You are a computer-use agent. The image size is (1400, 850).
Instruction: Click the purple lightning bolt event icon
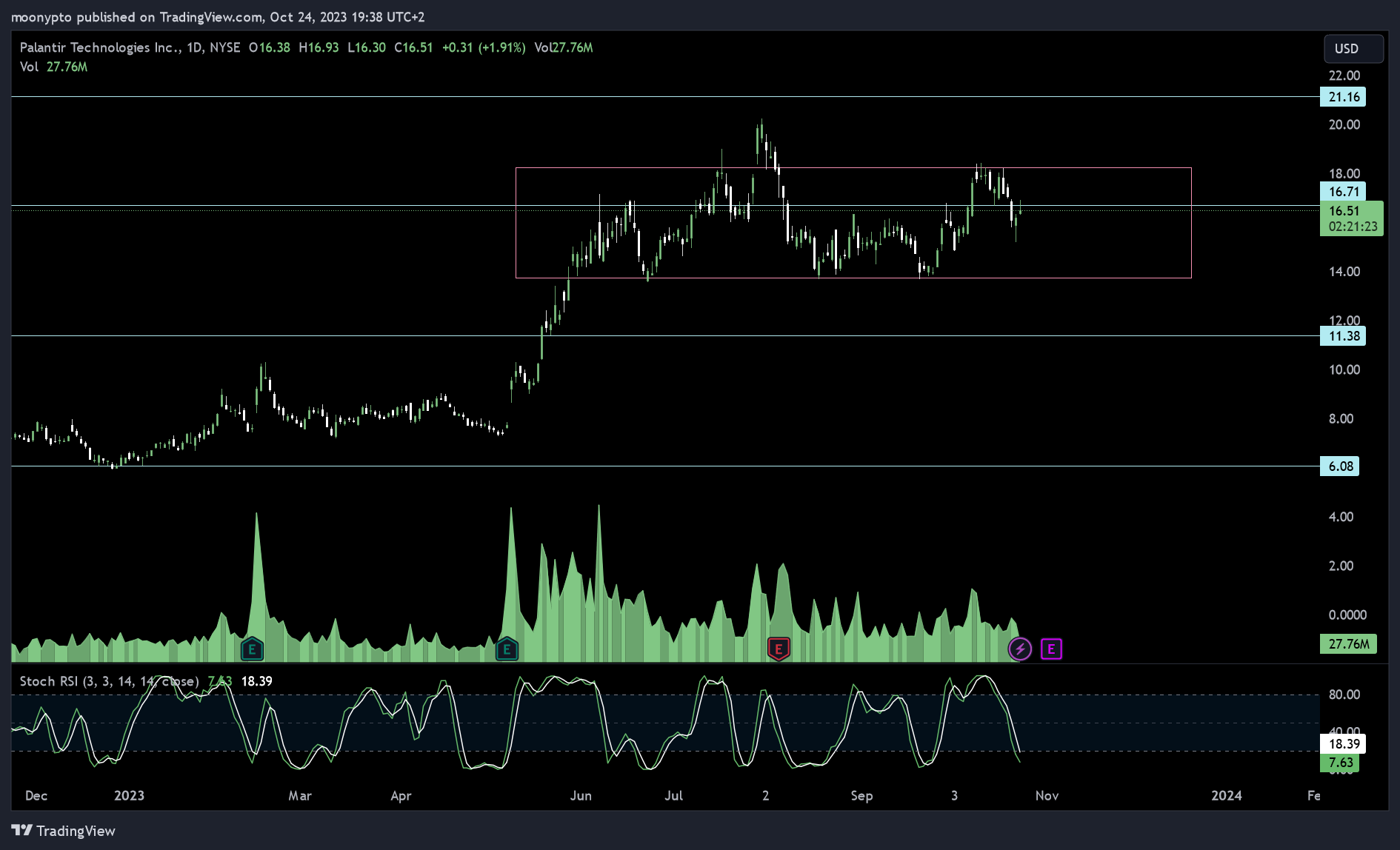pos(1020,649)
